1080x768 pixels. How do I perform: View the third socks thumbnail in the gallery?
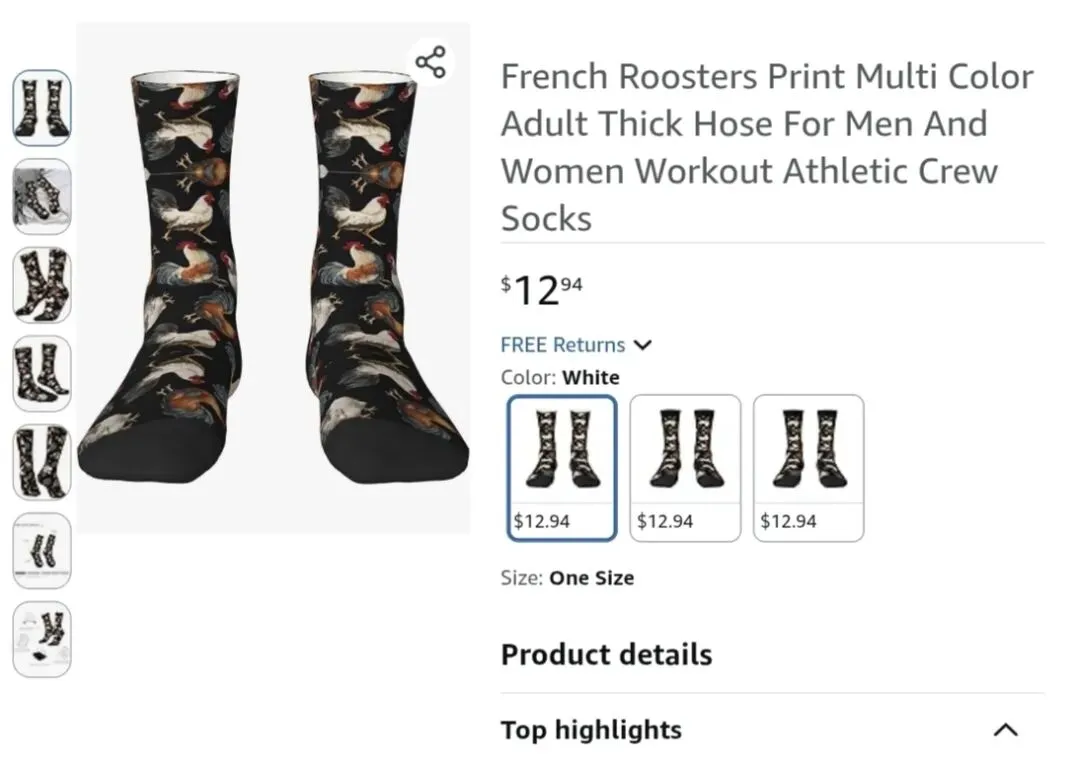(42, 285)
